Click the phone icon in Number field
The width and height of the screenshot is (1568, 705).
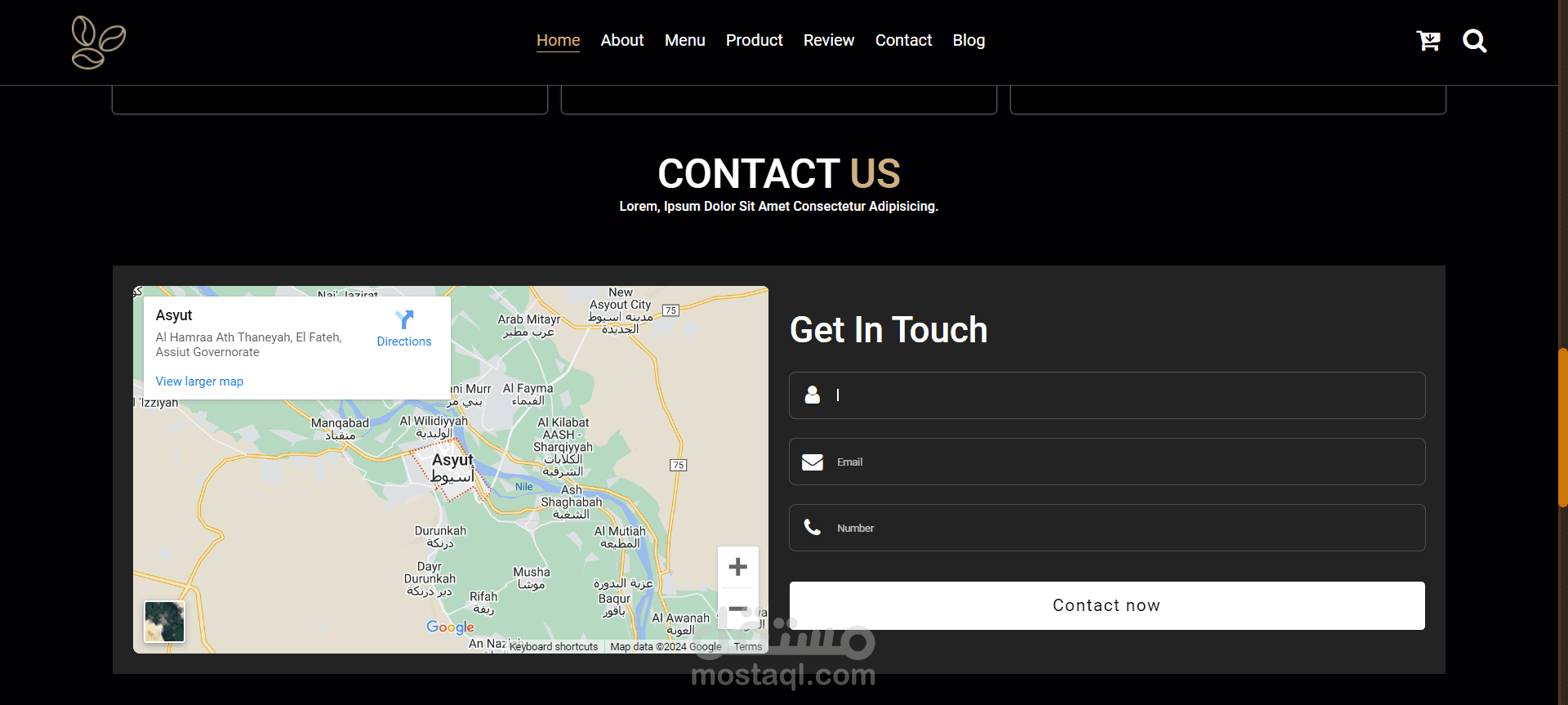click(813, 528)
